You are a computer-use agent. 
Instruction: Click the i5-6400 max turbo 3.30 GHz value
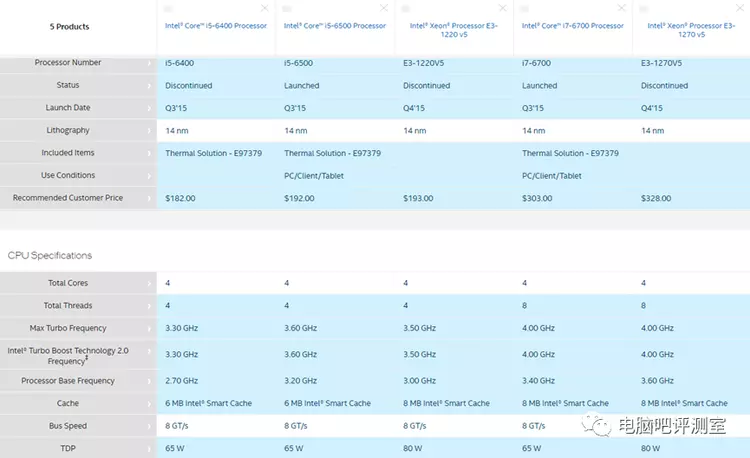tap(182, 328)
